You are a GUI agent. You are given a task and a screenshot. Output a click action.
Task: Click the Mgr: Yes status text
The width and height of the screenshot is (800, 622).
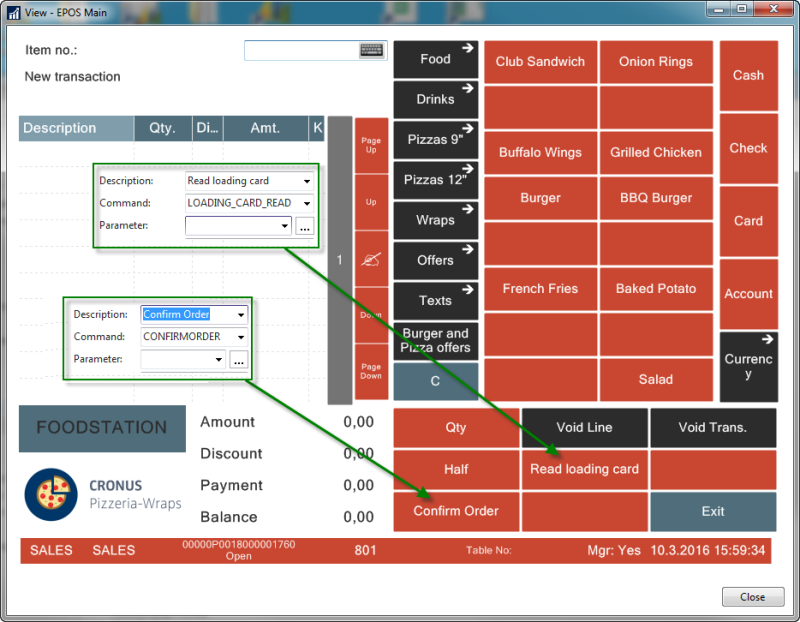[614, 551]
